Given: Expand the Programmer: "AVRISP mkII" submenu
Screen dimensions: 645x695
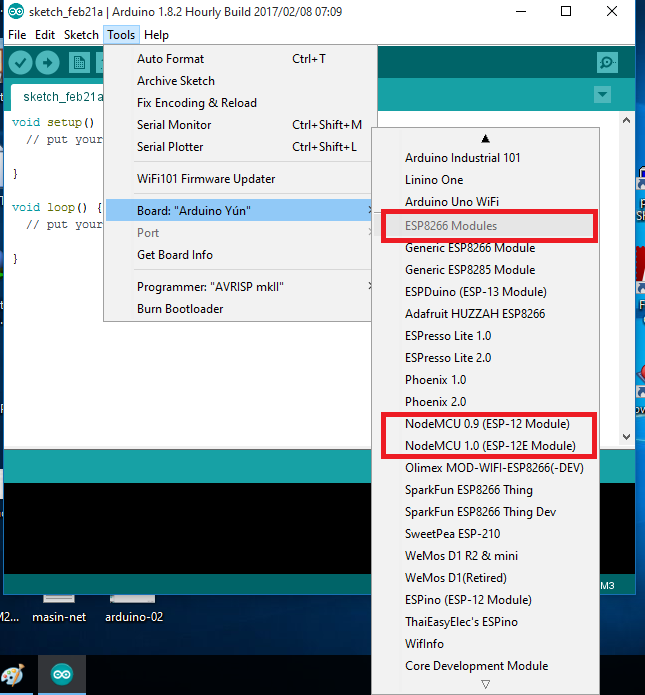Looking at the screenshot, I should pos(238,287).
